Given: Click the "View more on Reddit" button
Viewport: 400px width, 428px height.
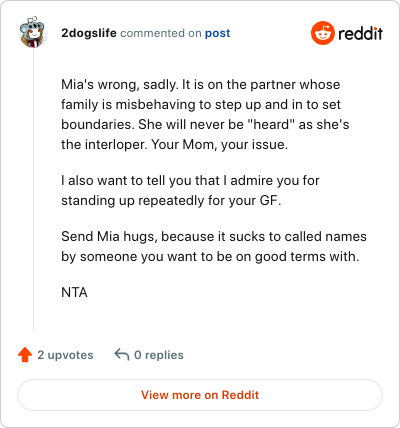Looking at the screenshot, I should pyautogui.click(x=200, y=395).
